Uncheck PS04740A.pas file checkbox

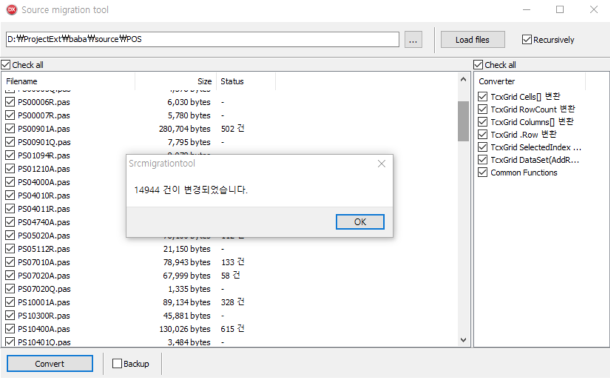pyautogui.click(x=10, y=222)
